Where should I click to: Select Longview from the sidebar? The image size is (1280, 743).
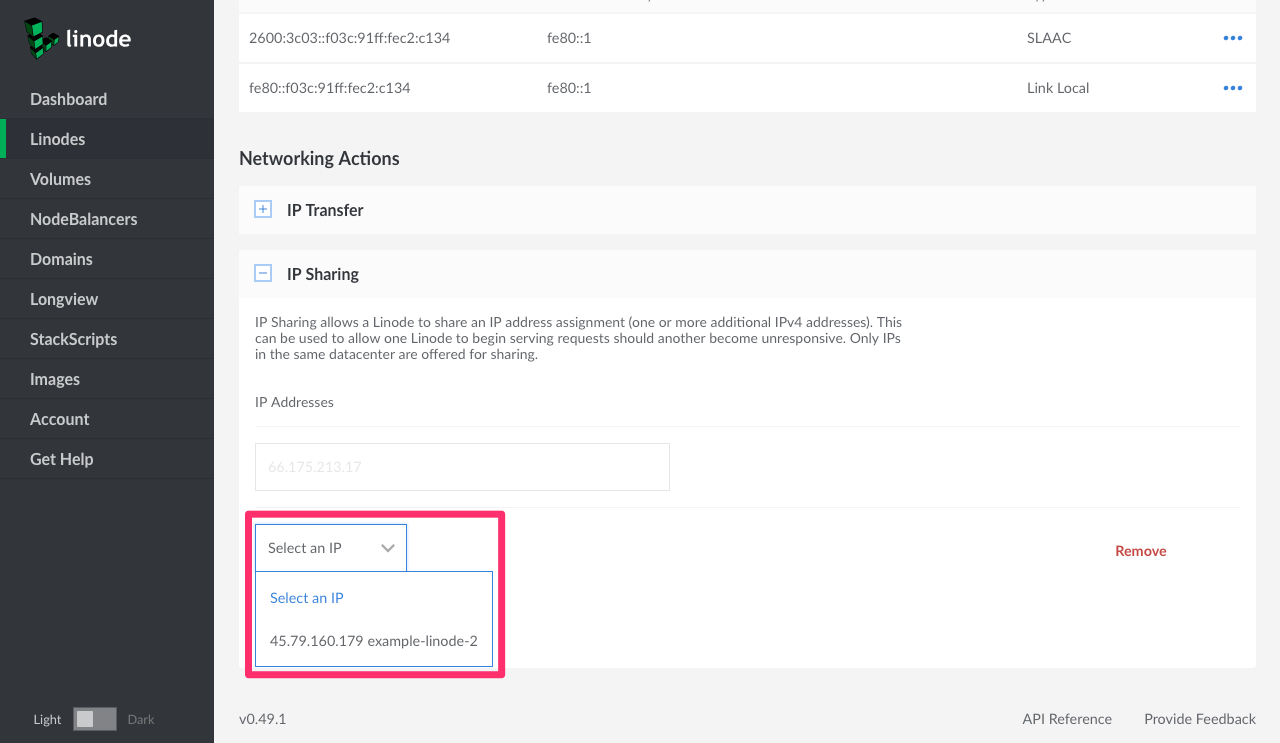pos(64,299)
